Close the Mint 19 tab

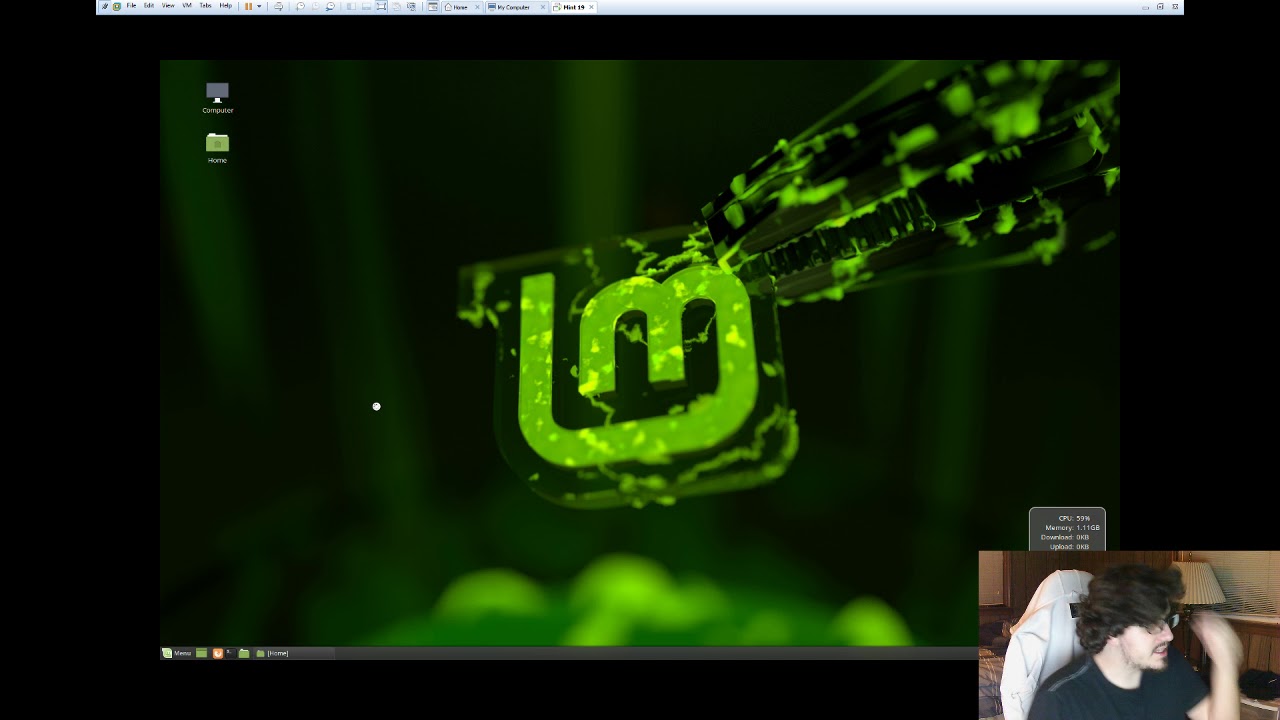591,7
